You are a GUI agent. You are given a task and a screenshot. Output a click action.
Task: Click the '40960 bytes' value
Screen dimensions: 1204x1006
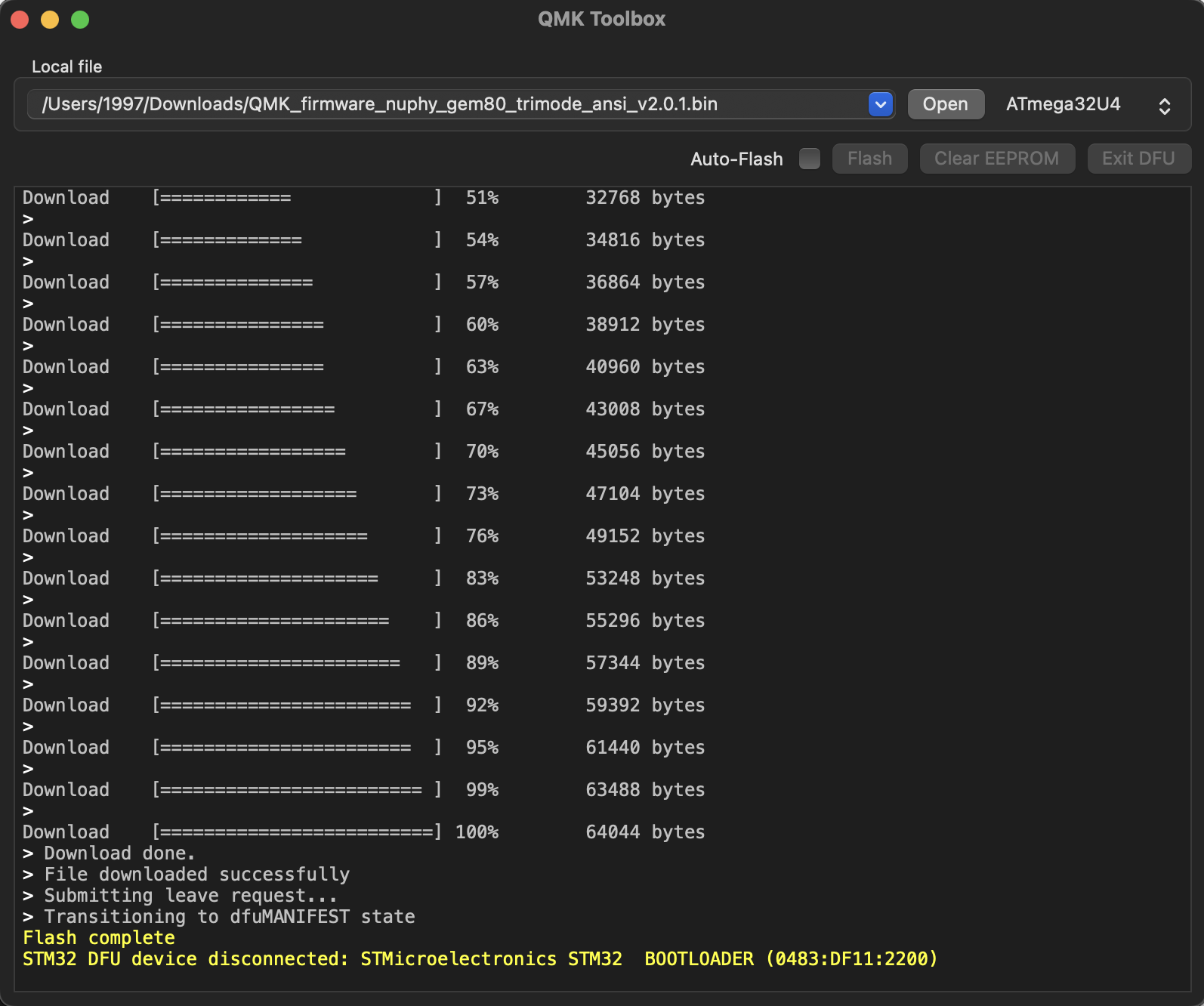646,367
